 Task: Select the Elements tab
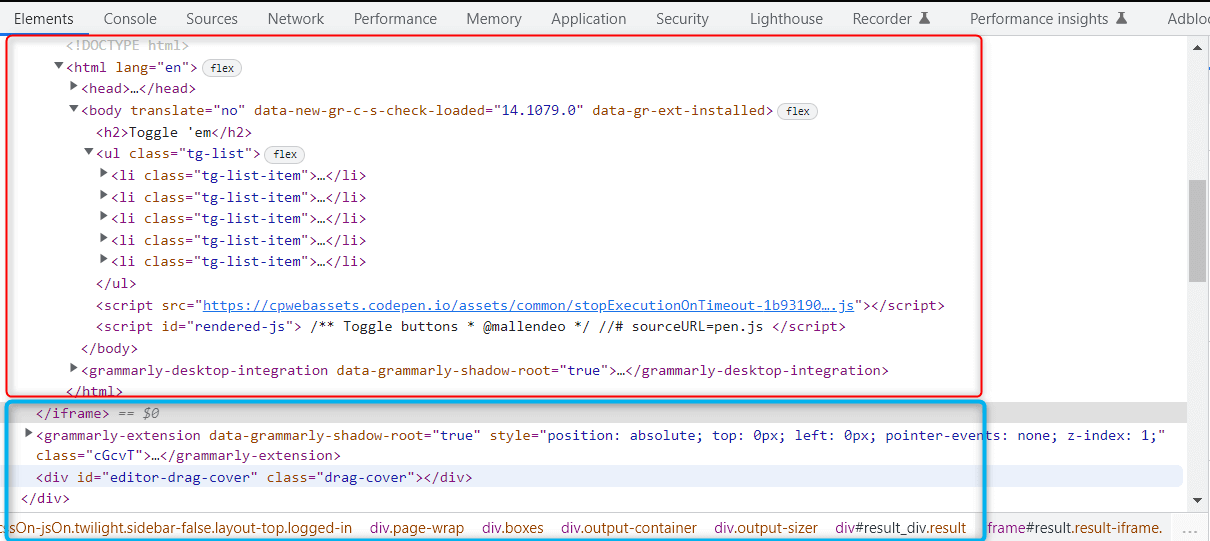pyautogui.click(x=44, y=18)
